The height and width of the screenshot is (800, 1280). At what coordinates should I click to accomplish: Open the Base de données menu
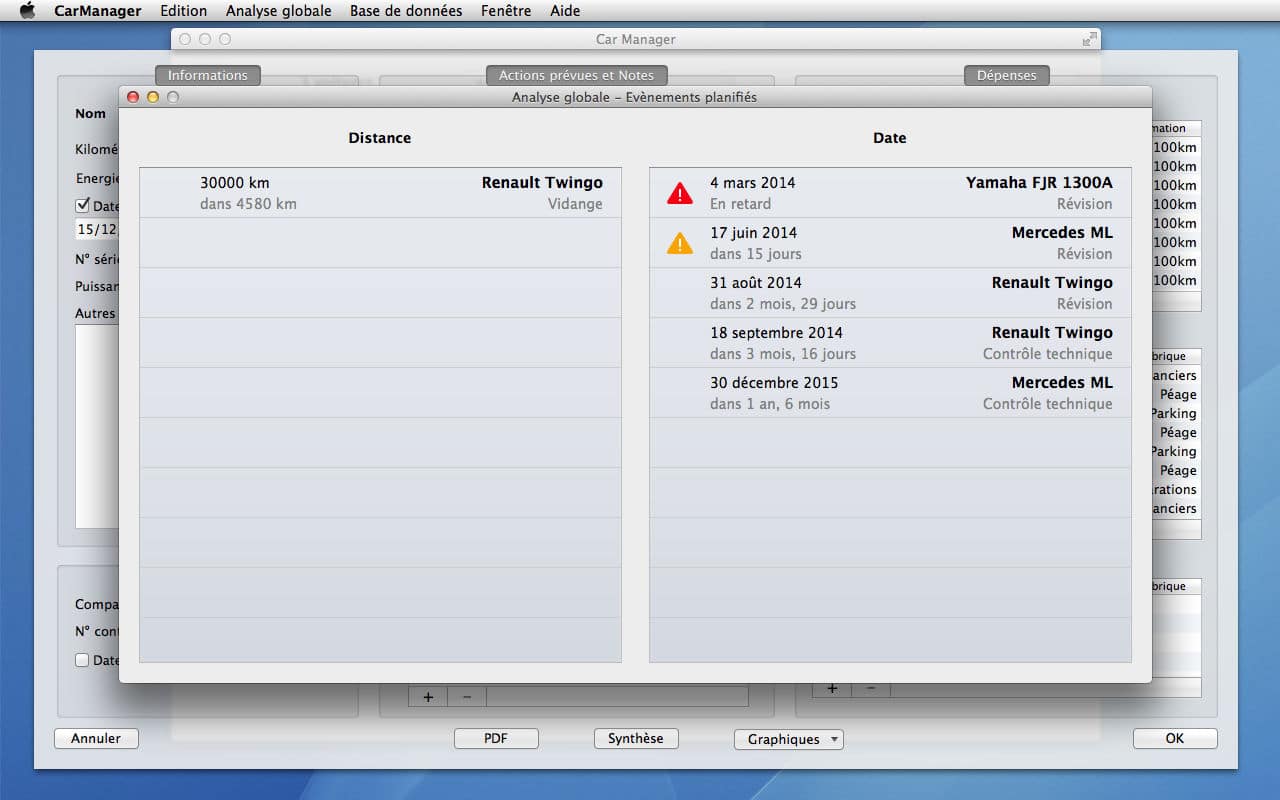406,11
